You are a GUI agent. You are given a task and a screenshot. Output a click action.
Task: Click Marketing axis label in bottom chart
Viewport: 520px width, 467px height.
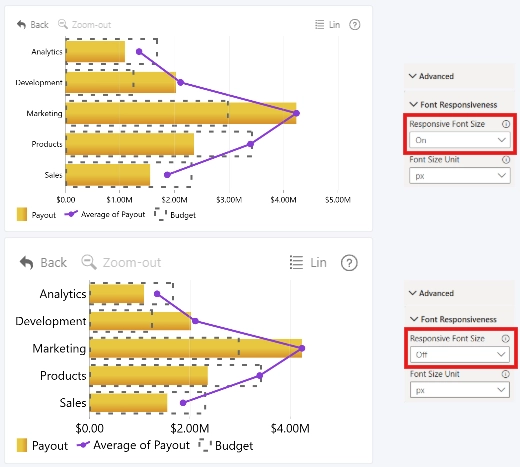click(x=59, y=348)
